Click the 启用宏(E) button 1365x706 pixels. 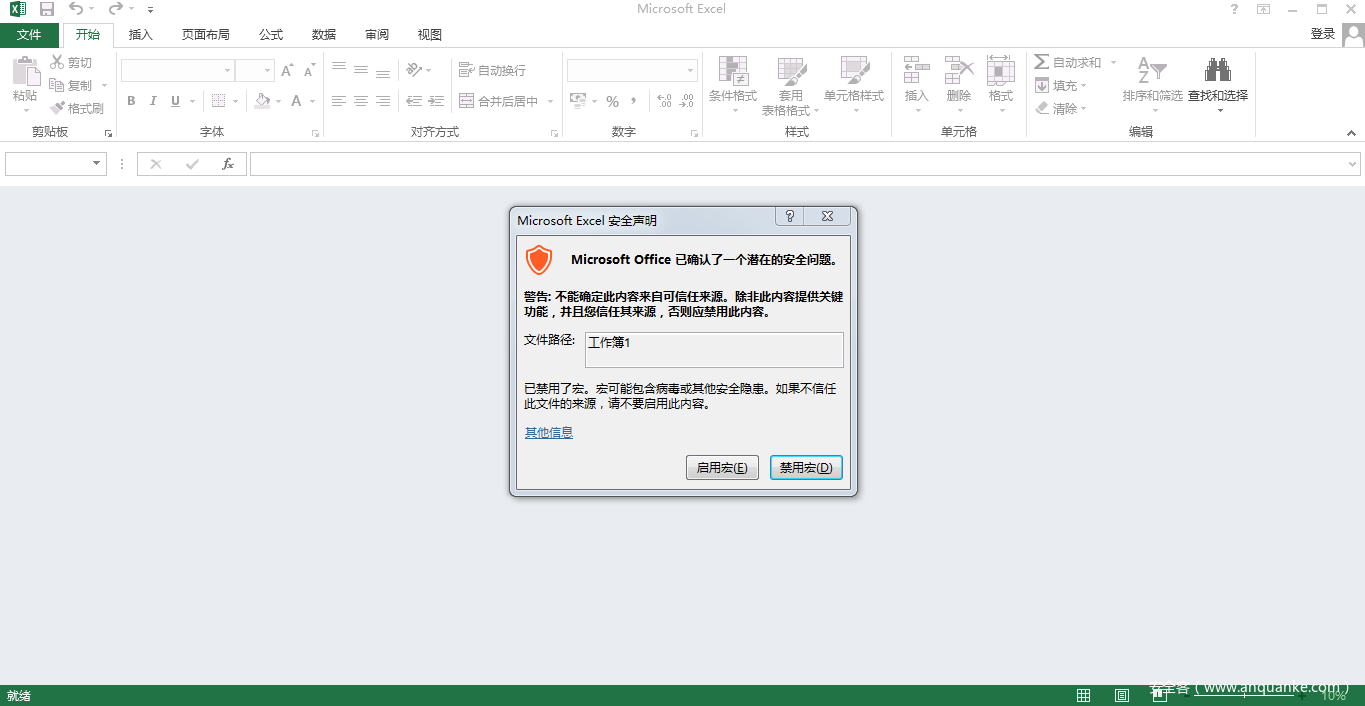(x=722, y=468)
